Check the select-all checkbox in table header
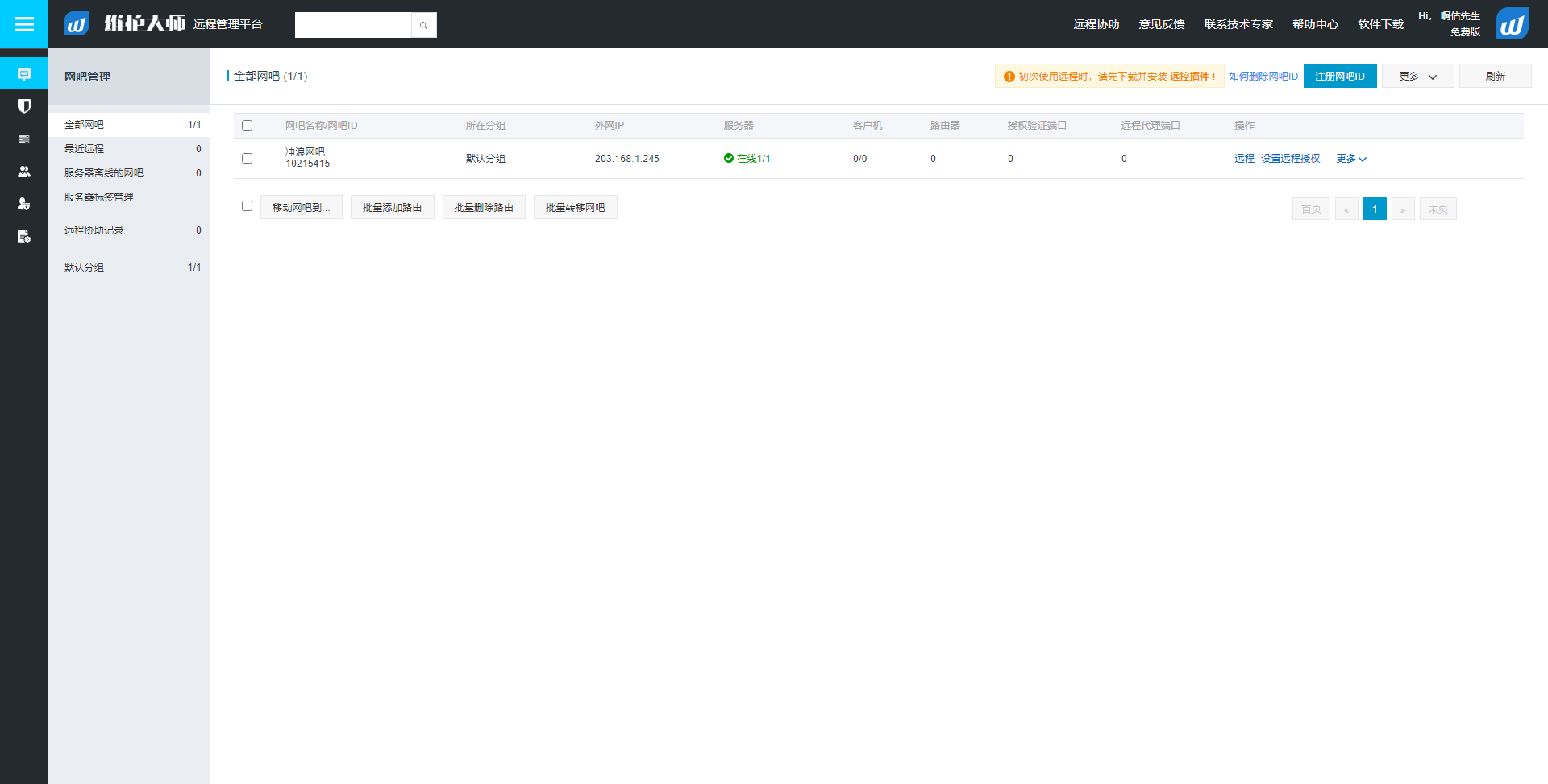 (248, 126)
